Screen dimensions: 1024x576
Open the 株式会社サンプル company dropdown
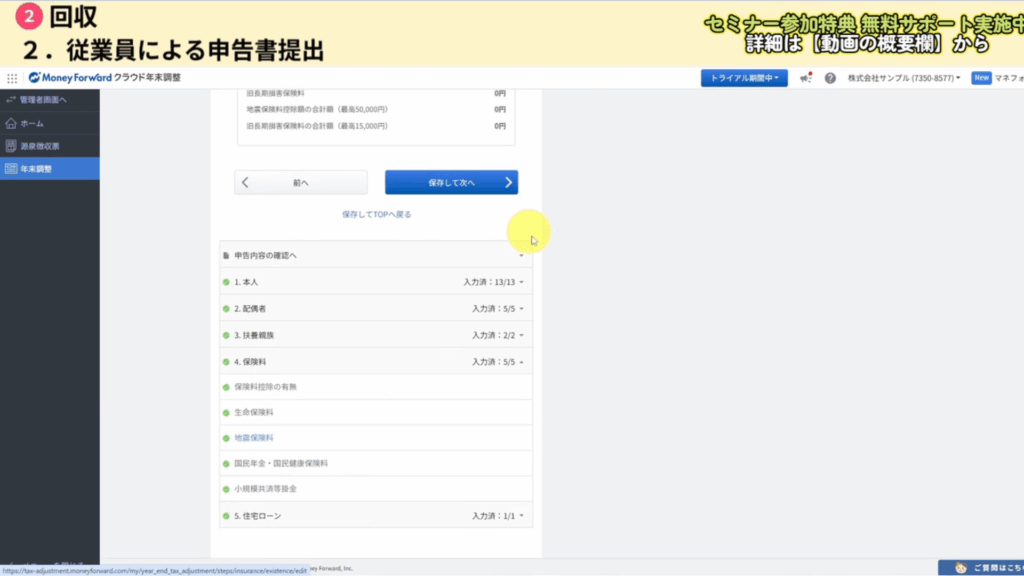(x=904, y=78)
